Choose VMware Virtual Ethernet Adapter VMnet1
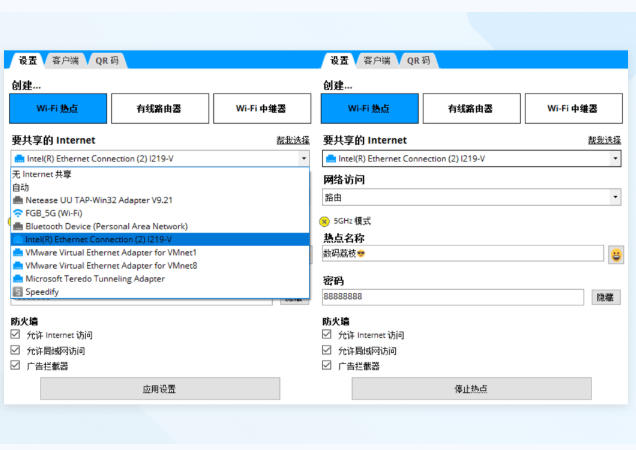The width and height of the screenshot is (636, 450). (x=160, y=252)
